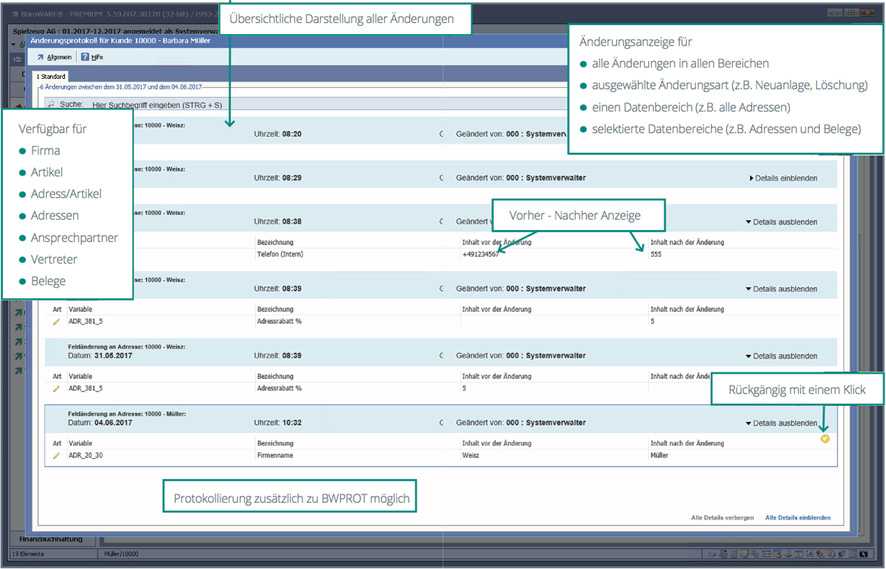Click the 'Alle Details einblenden' link
Viewport: 886px width, 569px height.
pyautogui.click(x=797, y=518)
